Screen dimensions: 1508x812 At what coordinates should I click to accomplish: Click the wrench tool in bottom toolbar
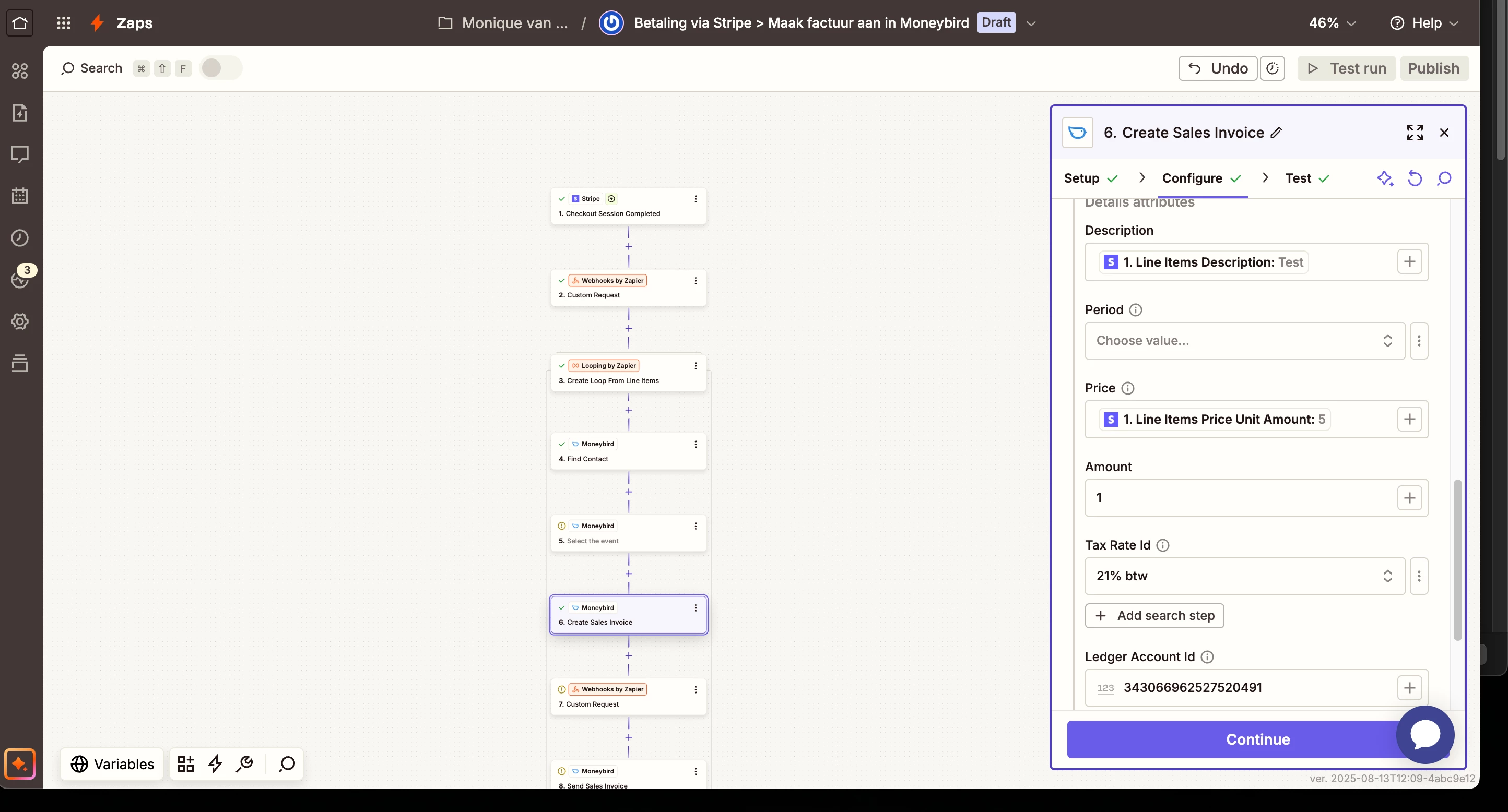[x=245, y=763]
